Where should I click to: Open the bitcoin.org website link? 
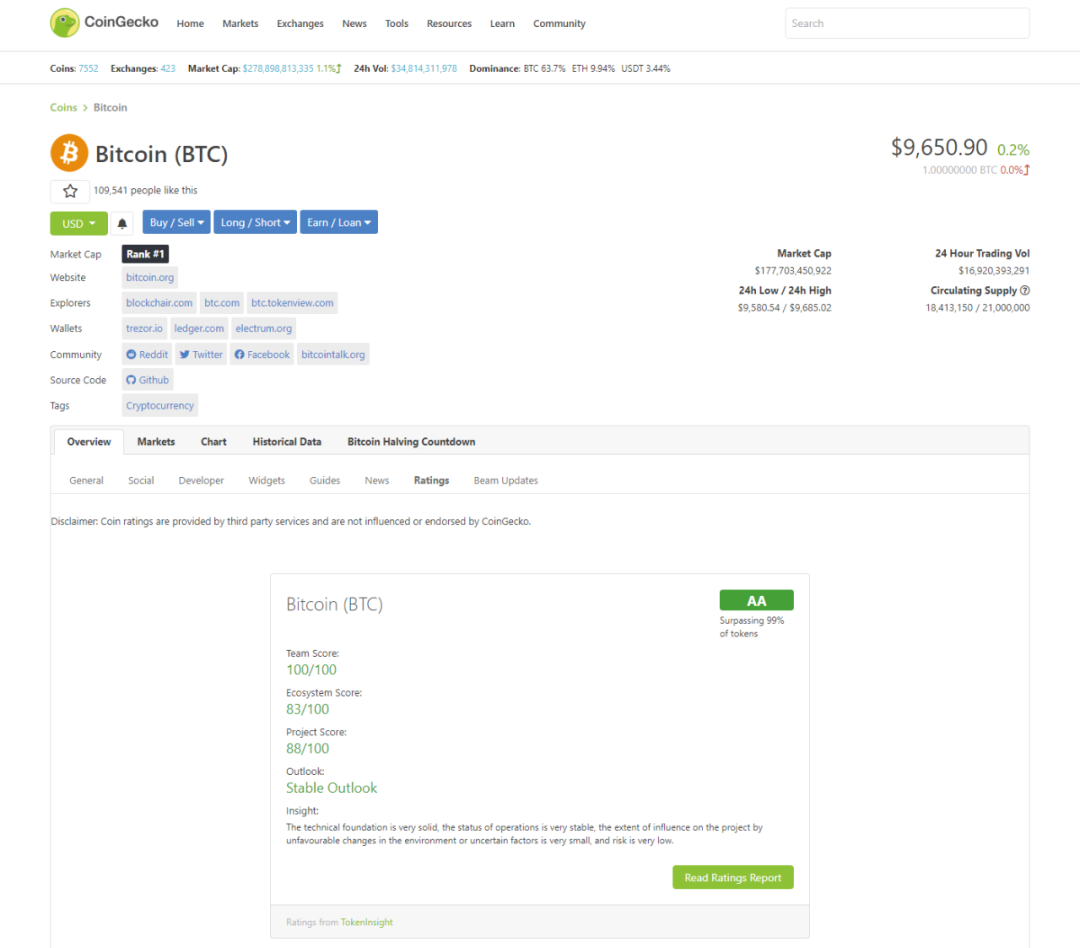149,277
